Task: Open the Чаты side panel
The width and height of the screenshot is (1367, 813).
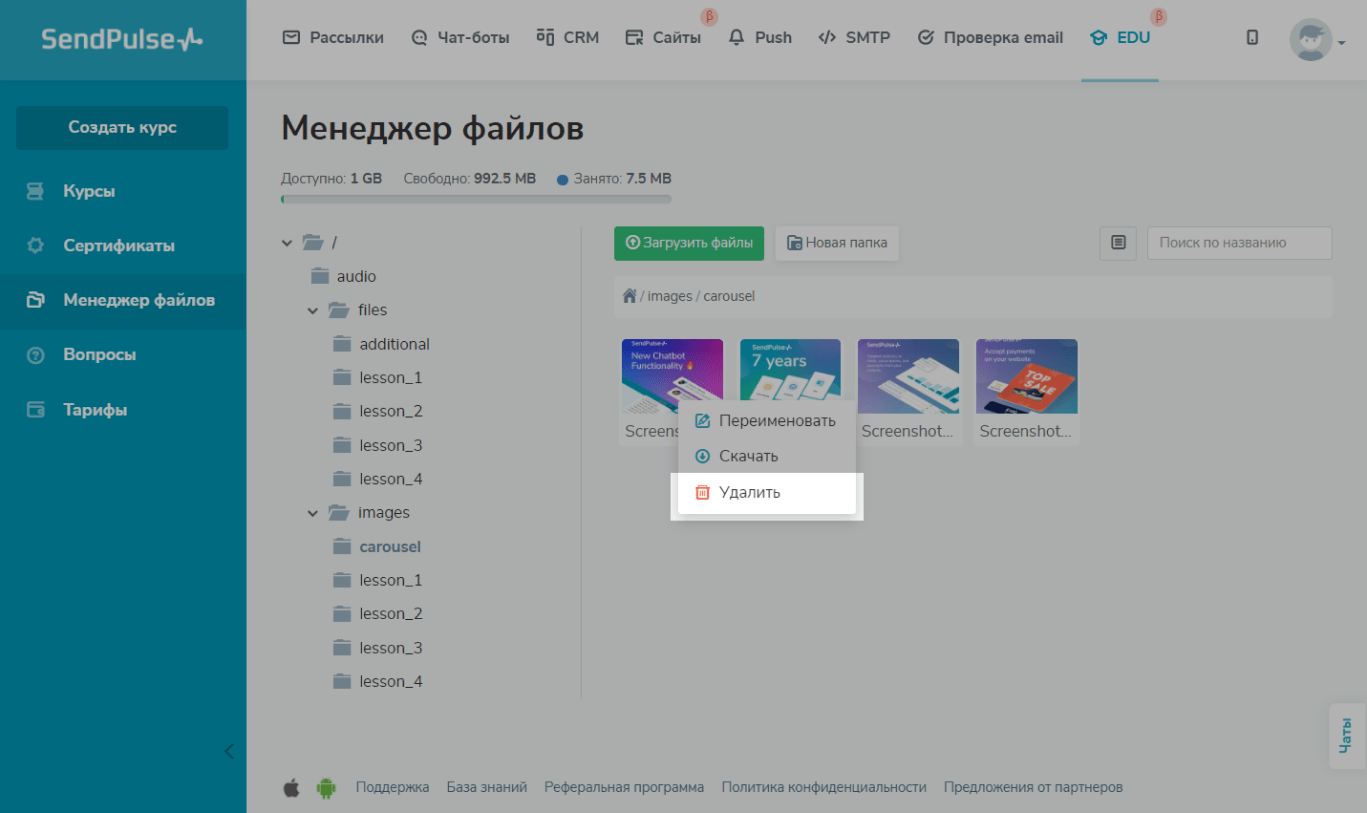Action: point(1346,736)
